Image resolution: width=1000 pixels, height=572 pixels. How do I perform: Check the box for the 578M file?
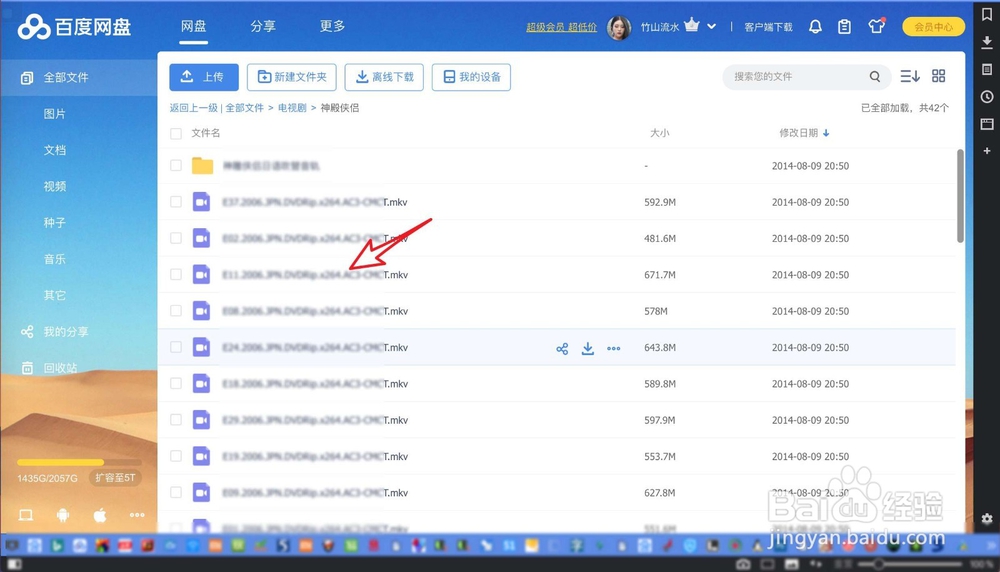176,311
